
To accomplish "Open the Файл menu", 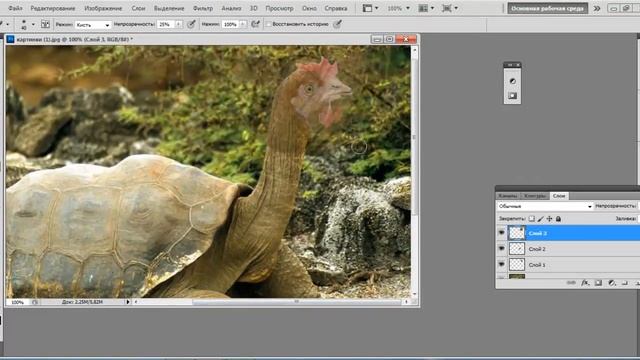I will [15, 8].
